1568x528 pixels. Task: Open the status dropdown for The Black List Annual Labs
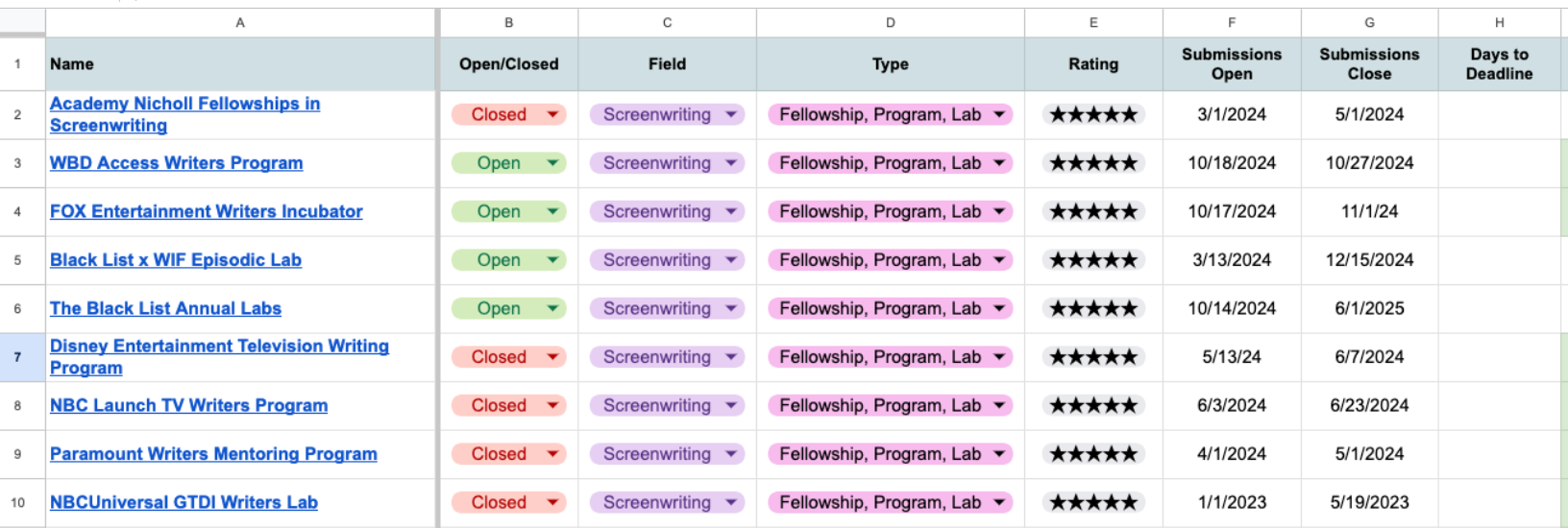pyautogui.click(x=552, y=308)
